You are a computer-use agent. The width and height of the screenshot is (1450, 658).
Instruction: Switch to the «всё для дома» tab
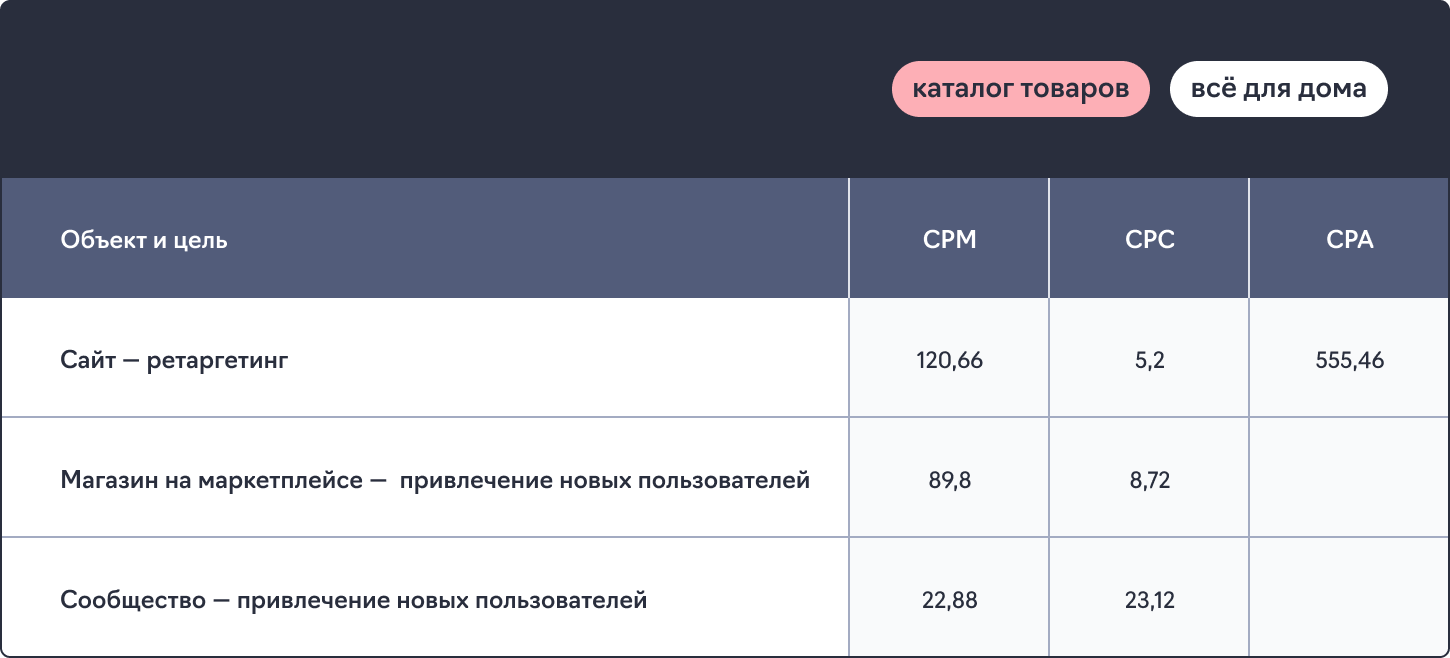pos(1278,89)
